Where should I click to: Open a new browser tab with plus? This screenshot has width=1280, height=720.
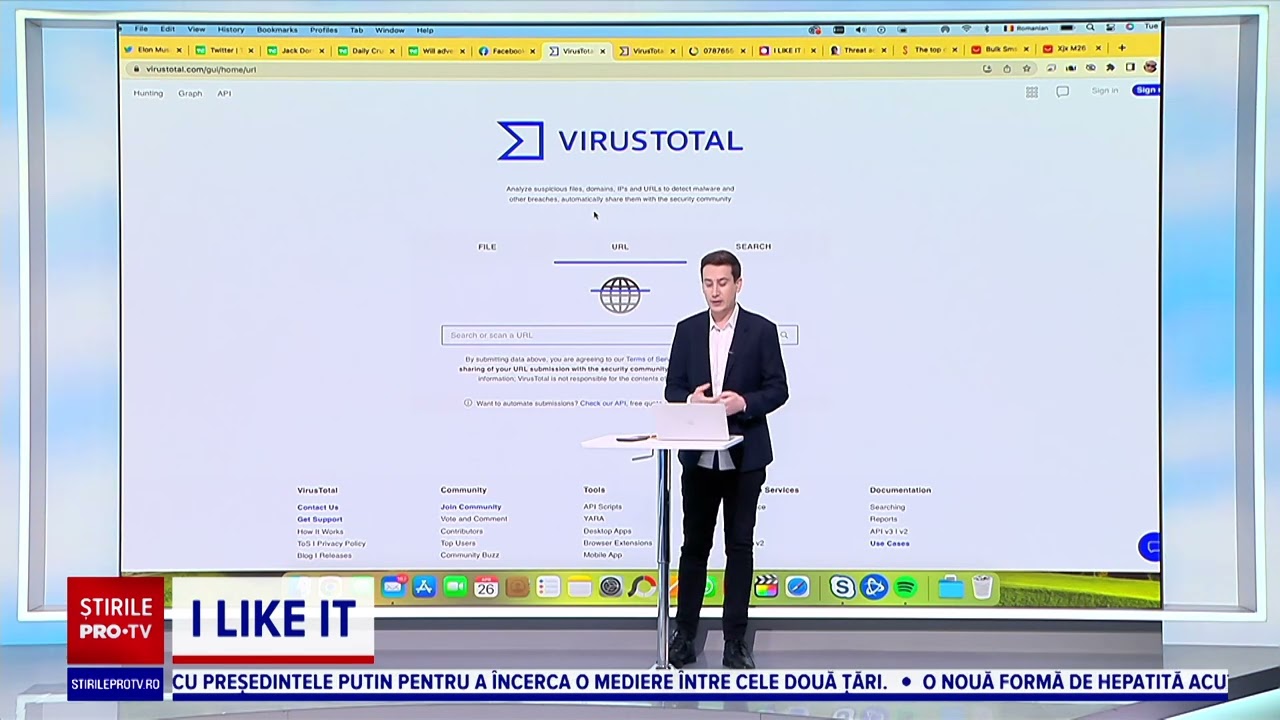tap(1121, 48)
